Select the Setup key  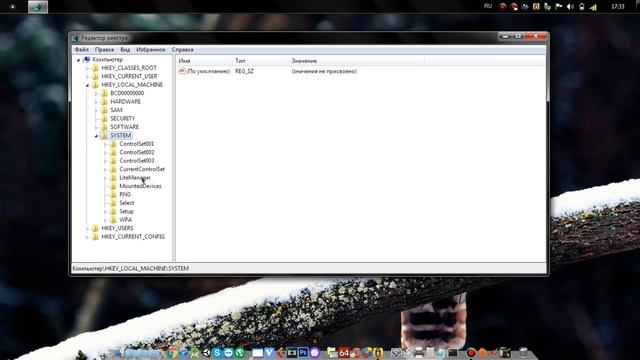[x=126, y=211]
